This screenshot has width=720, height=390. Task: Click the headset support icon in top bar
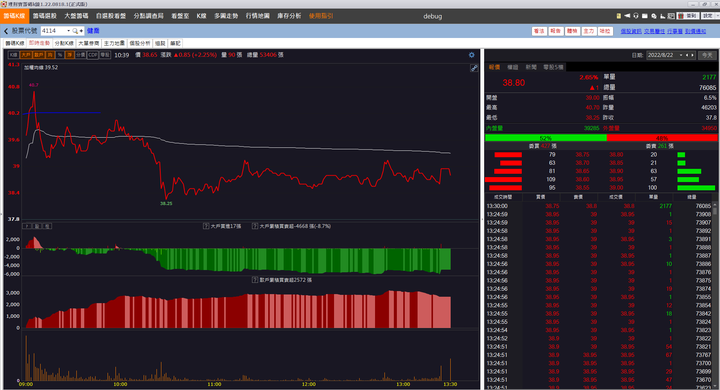pos(636,16)
